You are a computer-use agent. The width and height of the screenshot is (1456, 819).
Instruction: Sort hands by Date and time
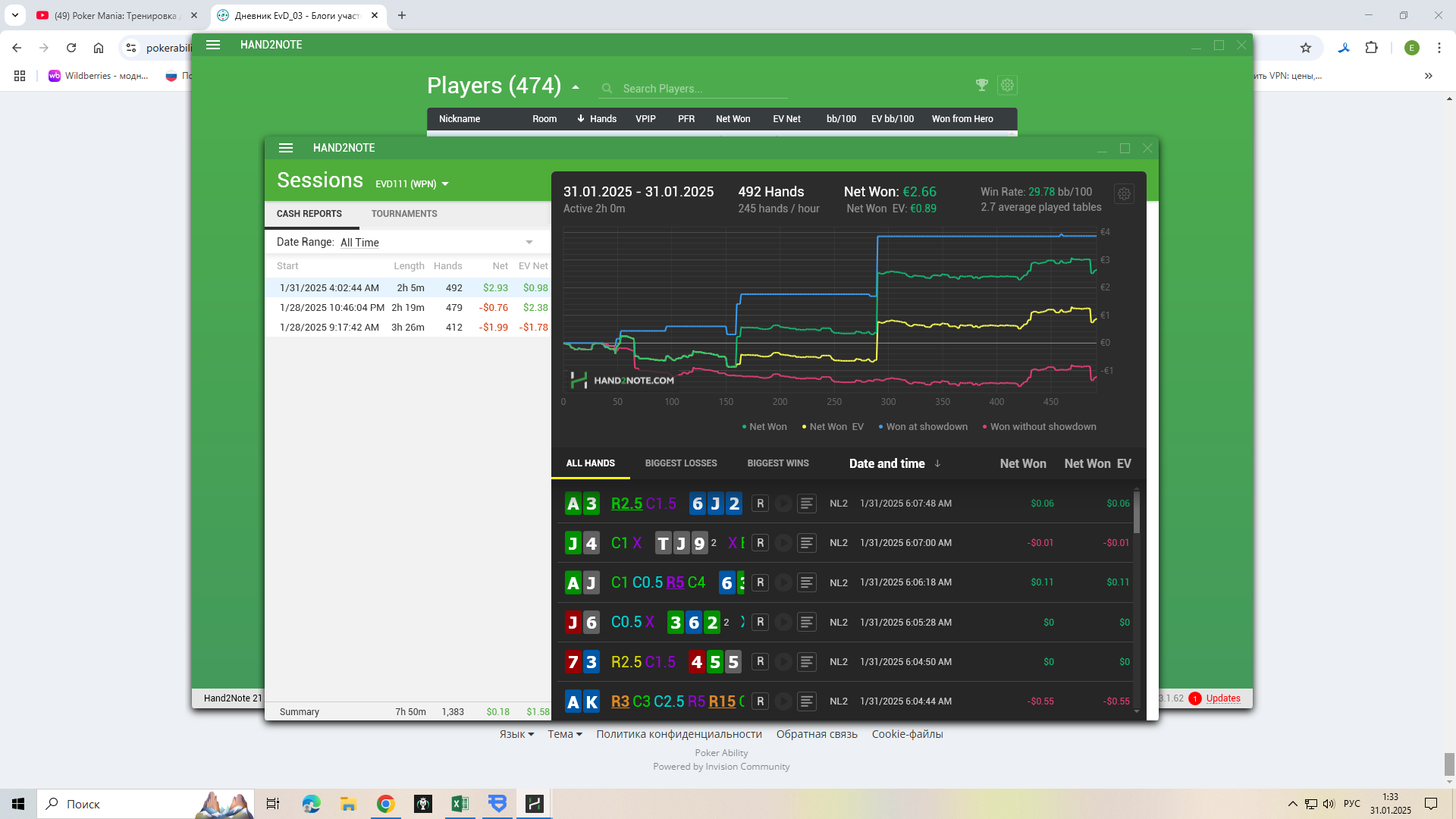click(x=895, y=463)
